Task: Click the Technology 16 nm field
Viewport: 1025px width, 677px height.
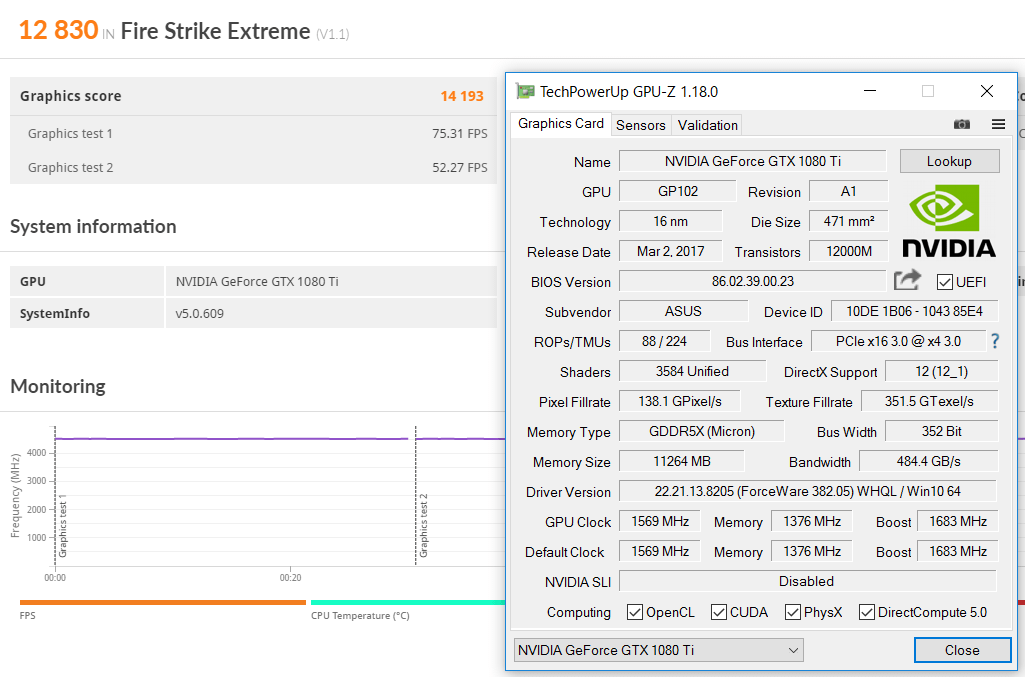Action: click(671, 222)
